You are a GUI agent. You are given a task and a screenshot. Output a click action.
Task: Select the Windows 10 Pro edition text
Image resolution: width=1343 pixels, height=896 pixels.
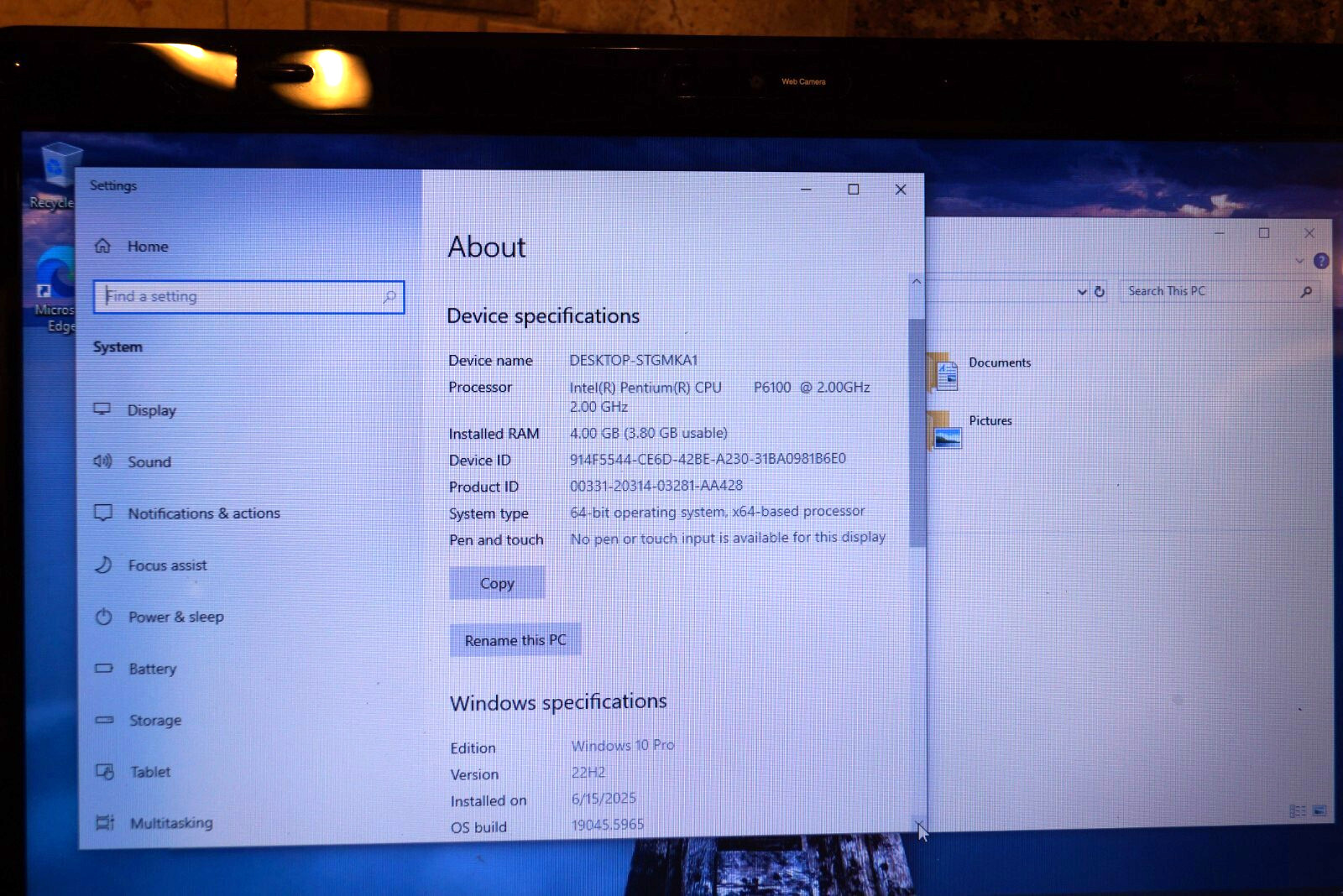pyautogui.click(x=623, y=745)
